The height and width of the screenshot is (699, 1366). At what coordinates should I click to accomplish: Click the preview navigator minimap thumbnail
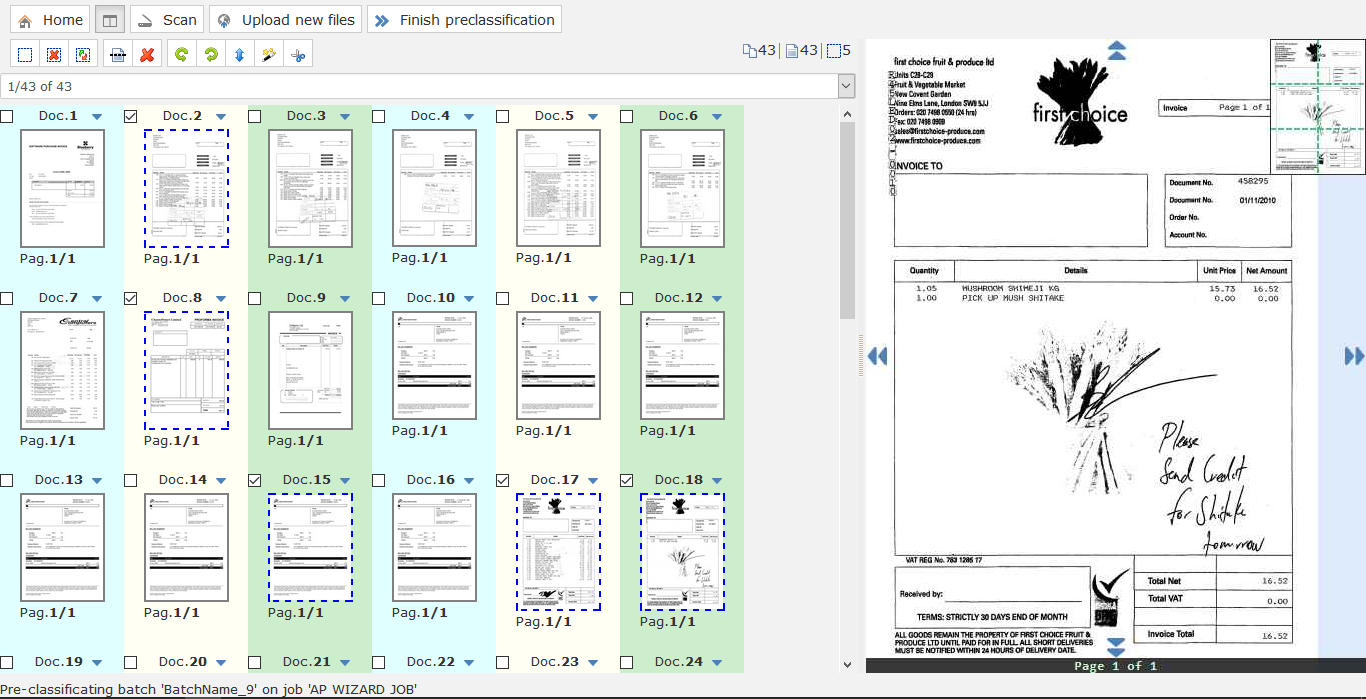point(1317,107)
